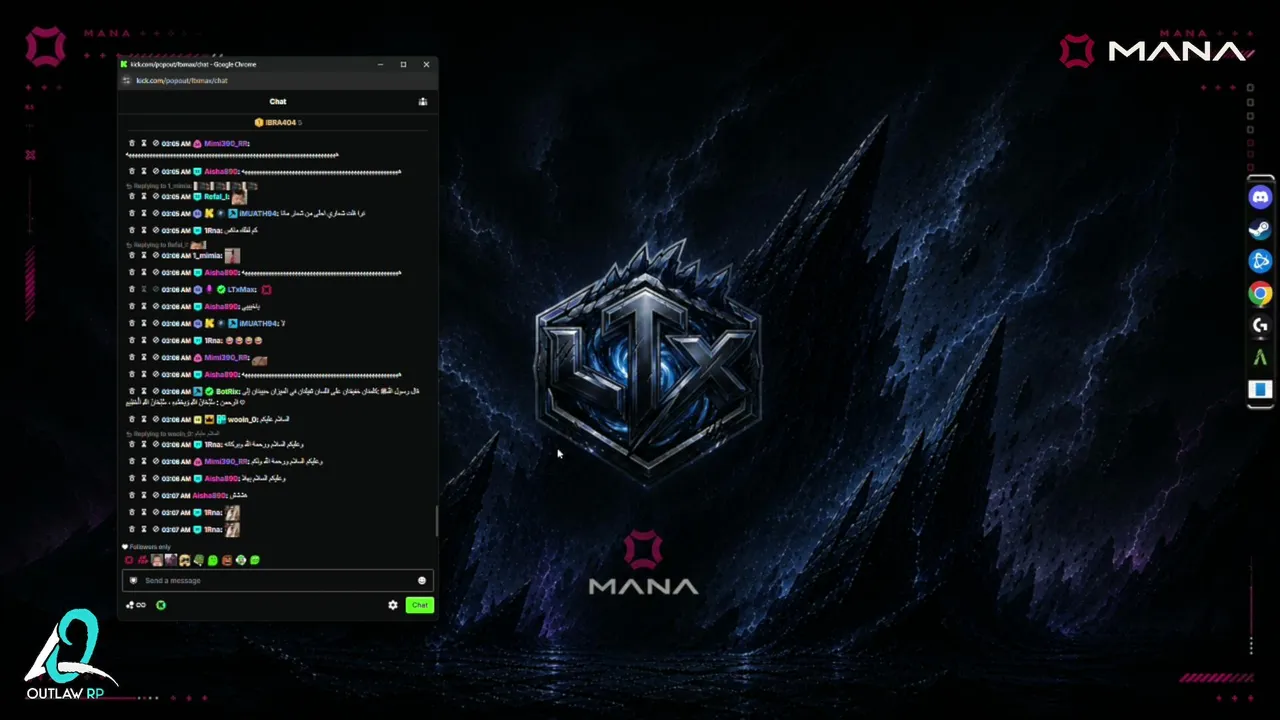Image resolution: width=1280 pixels, height=720 pixels.
Task: Jump to message via "Replying to 1_mimia"
Action: (162, 186)
